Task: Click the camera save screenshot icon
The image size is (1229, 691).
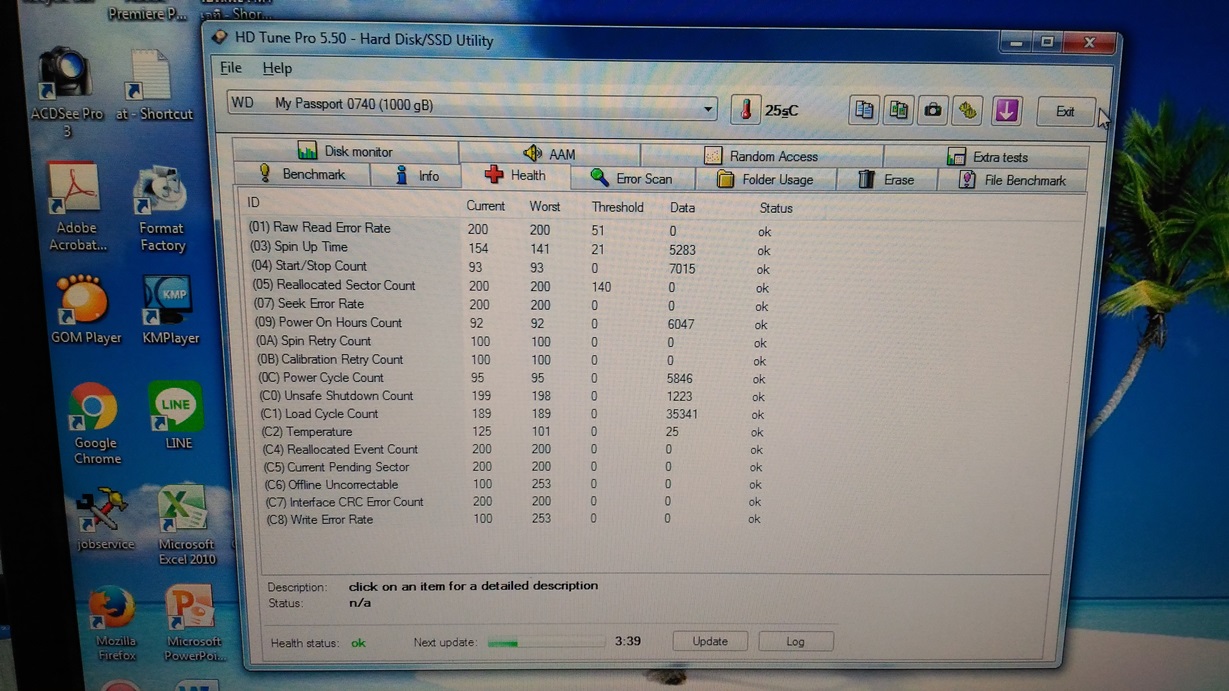Action: 932,110
